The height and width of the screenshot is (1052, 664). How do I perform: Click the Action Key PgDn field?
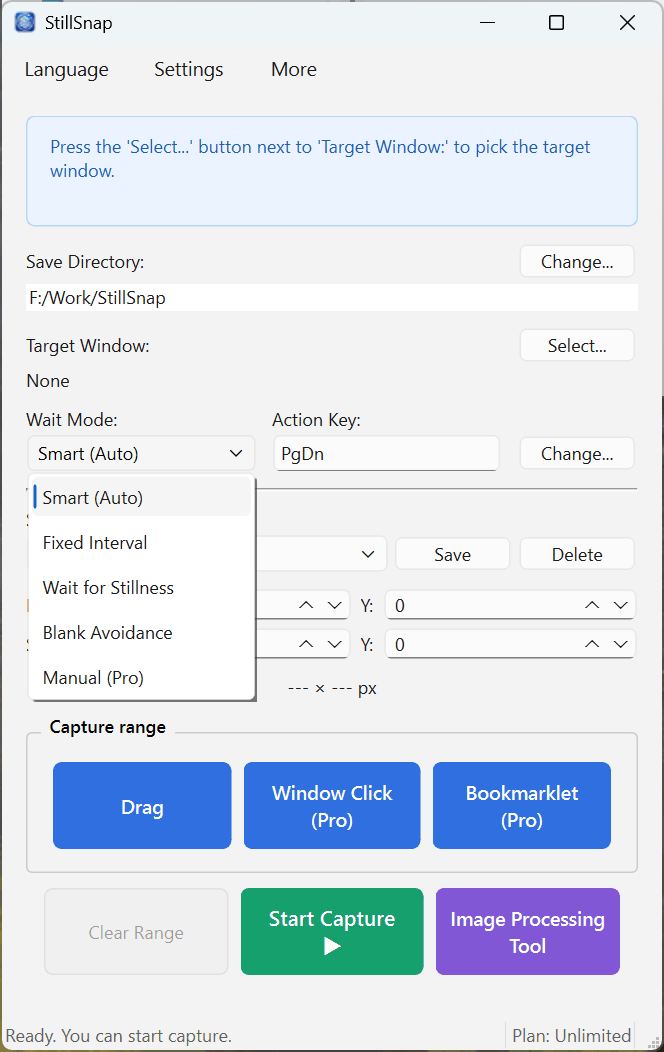click(x=386, y=454)
